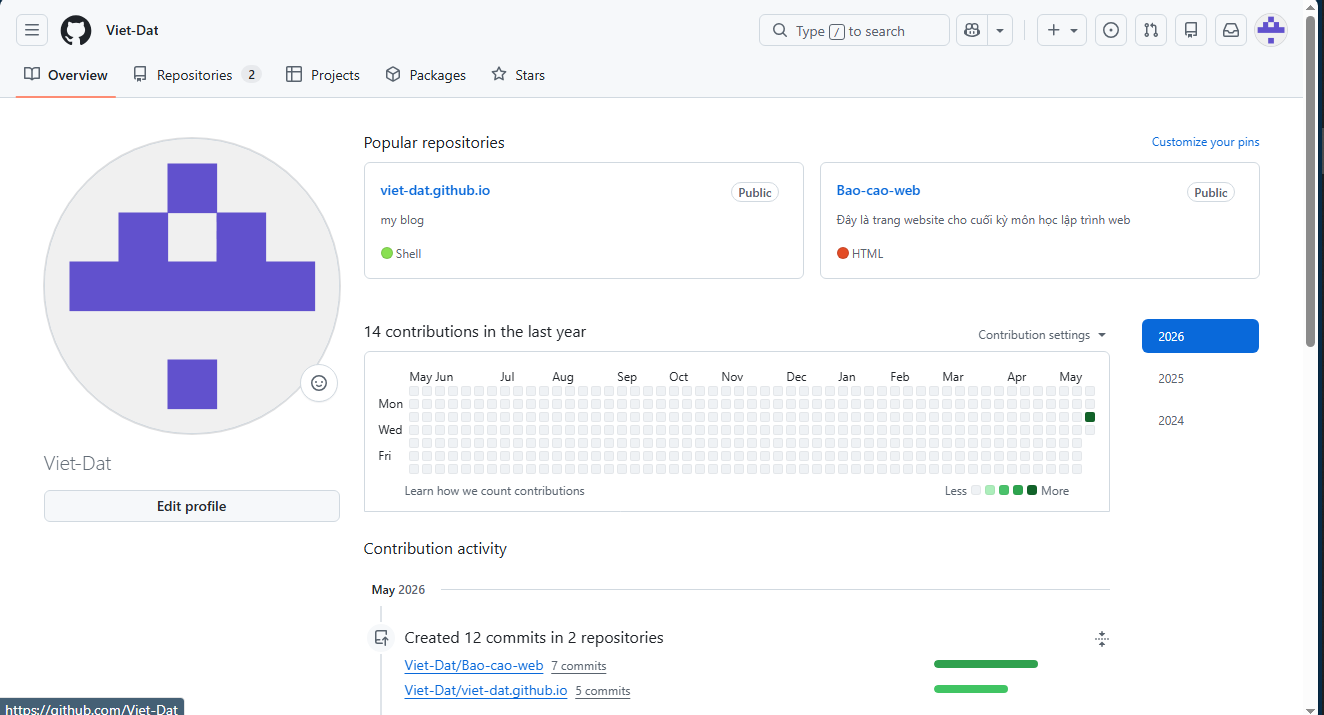Click the Bao-cao-web commits progress bar
The width and height of the screenshot is (1324, 715).
point(986,664)
